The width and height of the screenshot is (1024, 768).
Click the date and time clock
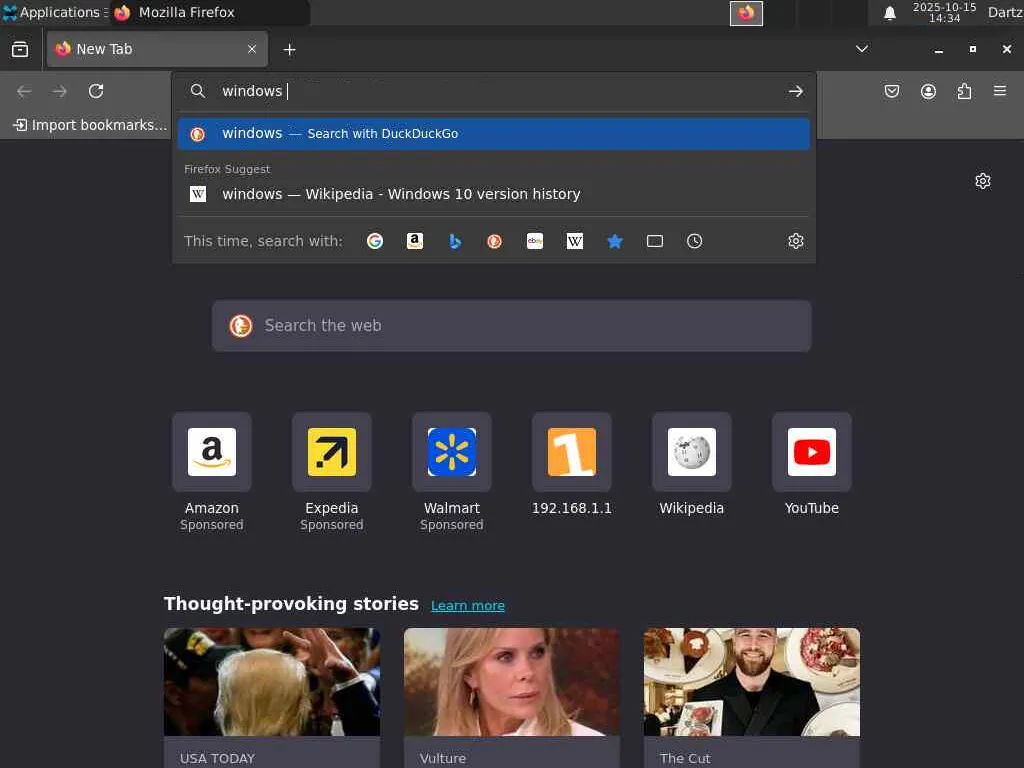[x=944, y=12]
